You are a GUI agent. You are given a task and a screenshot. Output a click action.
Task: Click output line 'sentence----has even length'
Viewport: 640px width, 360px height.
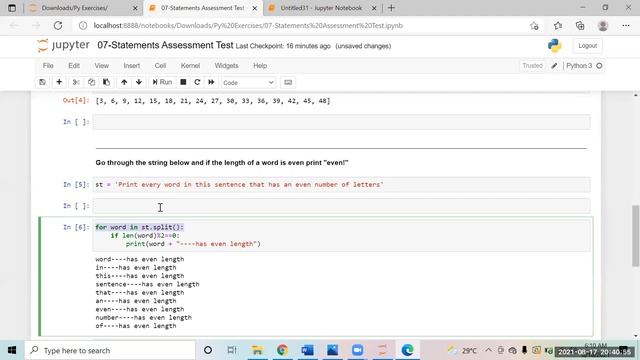pos(147,284)
